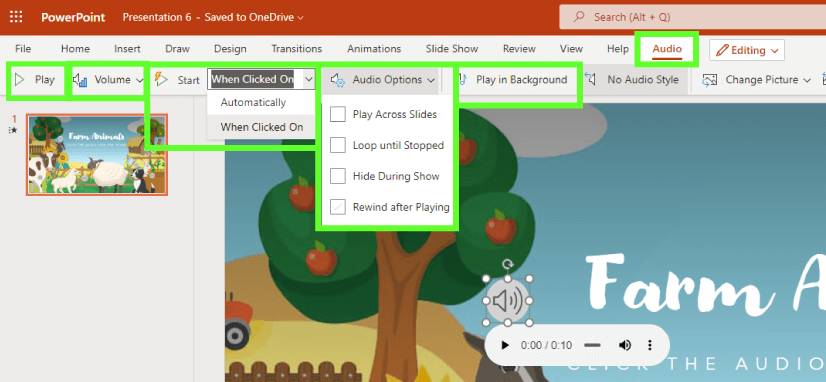Viewport: 826px width, 382px height.
Task: Open the Editing mode dropdown
Action: coord(747,51)
